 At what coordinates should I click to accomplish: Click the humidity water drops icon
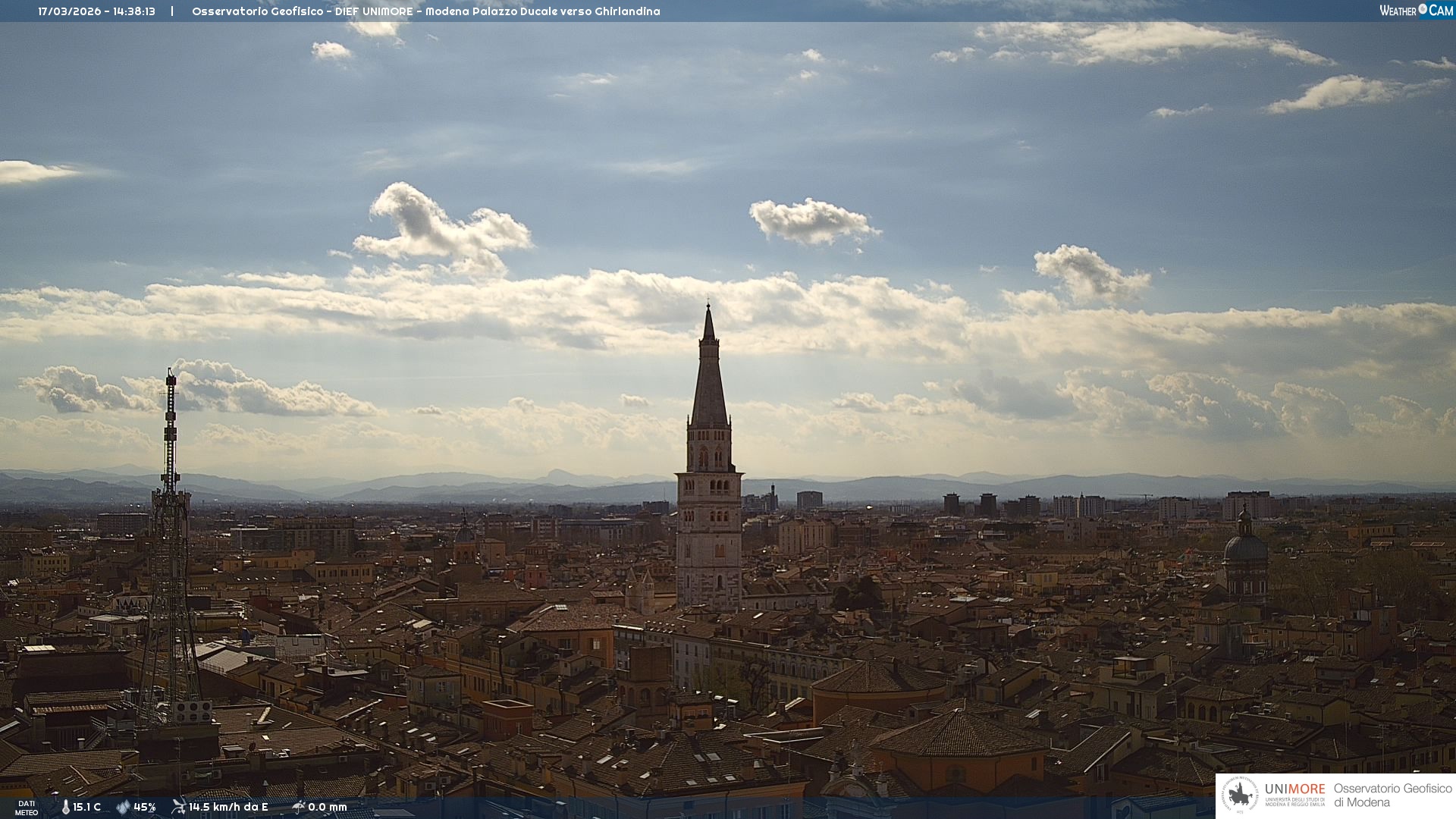point(123,807)
